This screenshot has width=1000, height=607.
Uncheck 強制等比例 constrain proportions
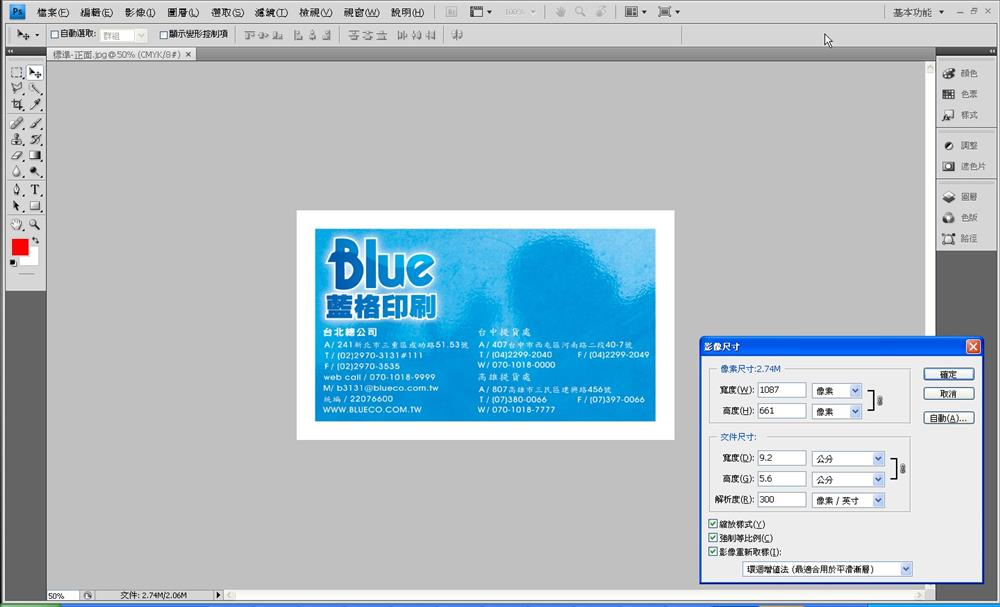coord(712,538)
